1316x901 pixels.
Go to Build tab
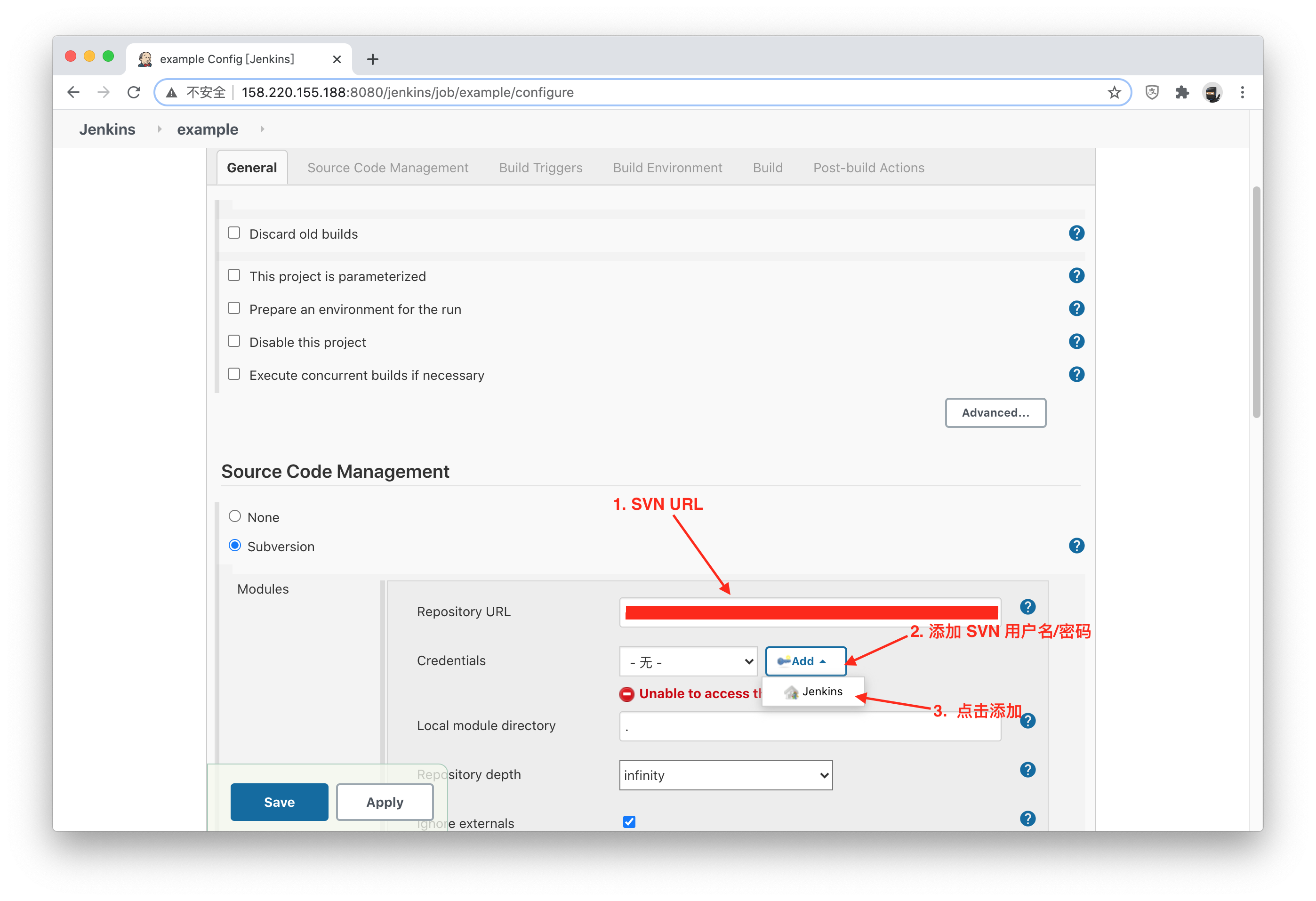[767, 168]
